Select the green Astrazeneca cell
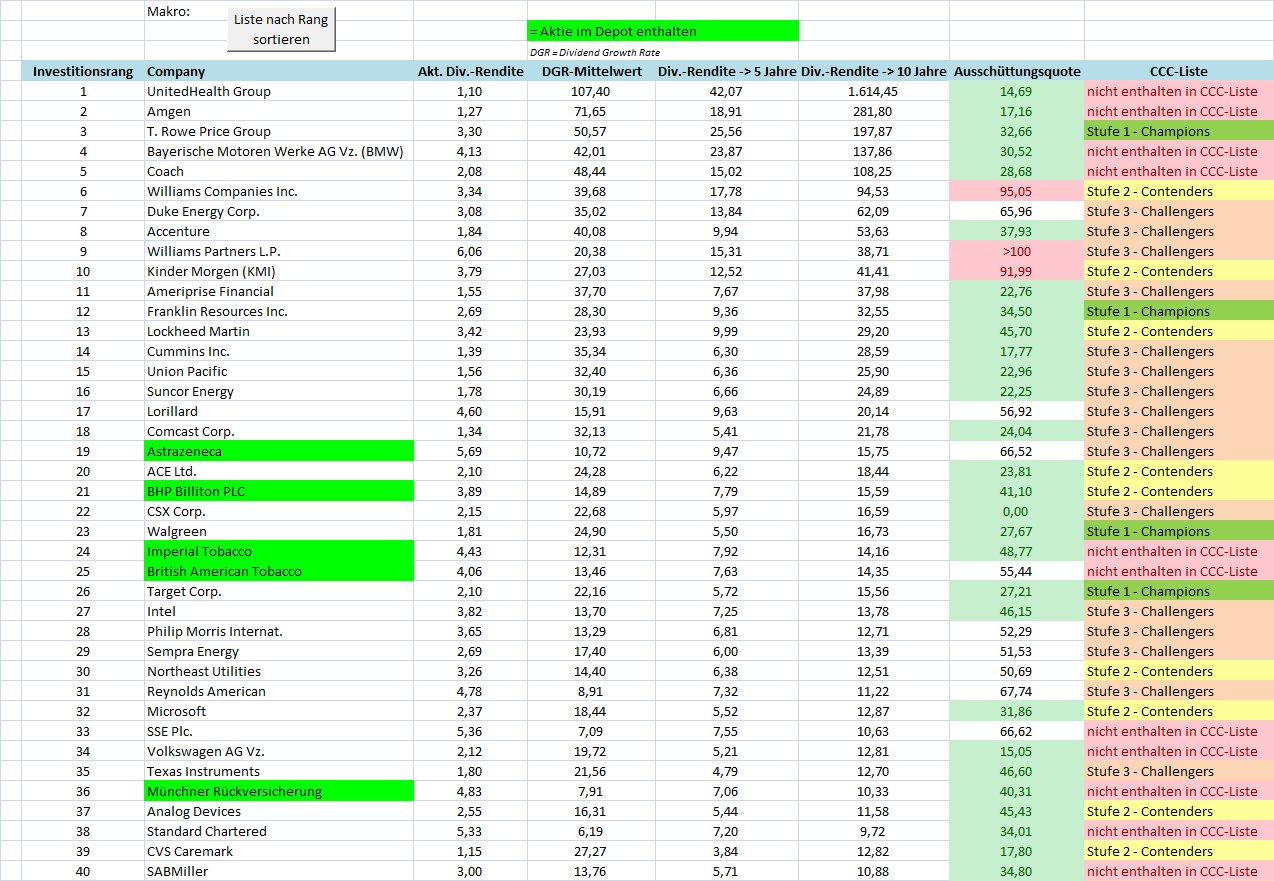The width and height of the screenshot is (1274, 881). click(x=279, y=451)
